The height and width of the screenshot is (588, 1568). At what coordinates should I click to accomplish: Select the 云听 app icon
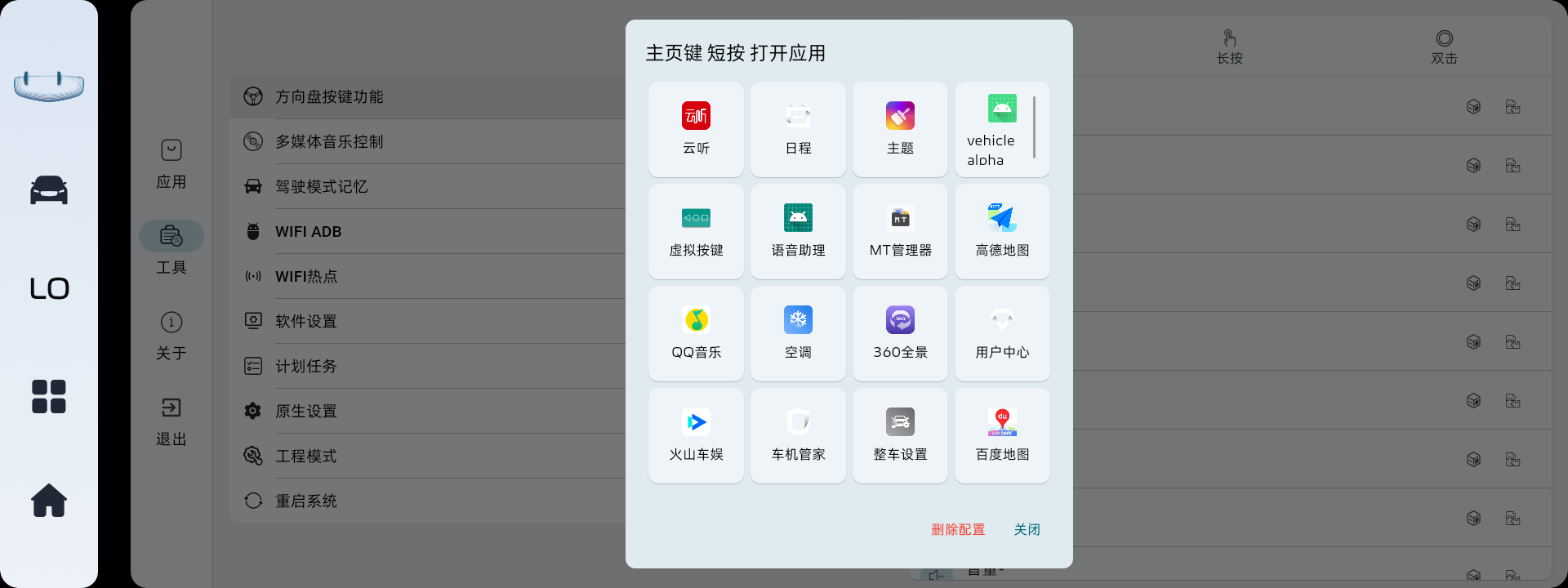(696, 129)
